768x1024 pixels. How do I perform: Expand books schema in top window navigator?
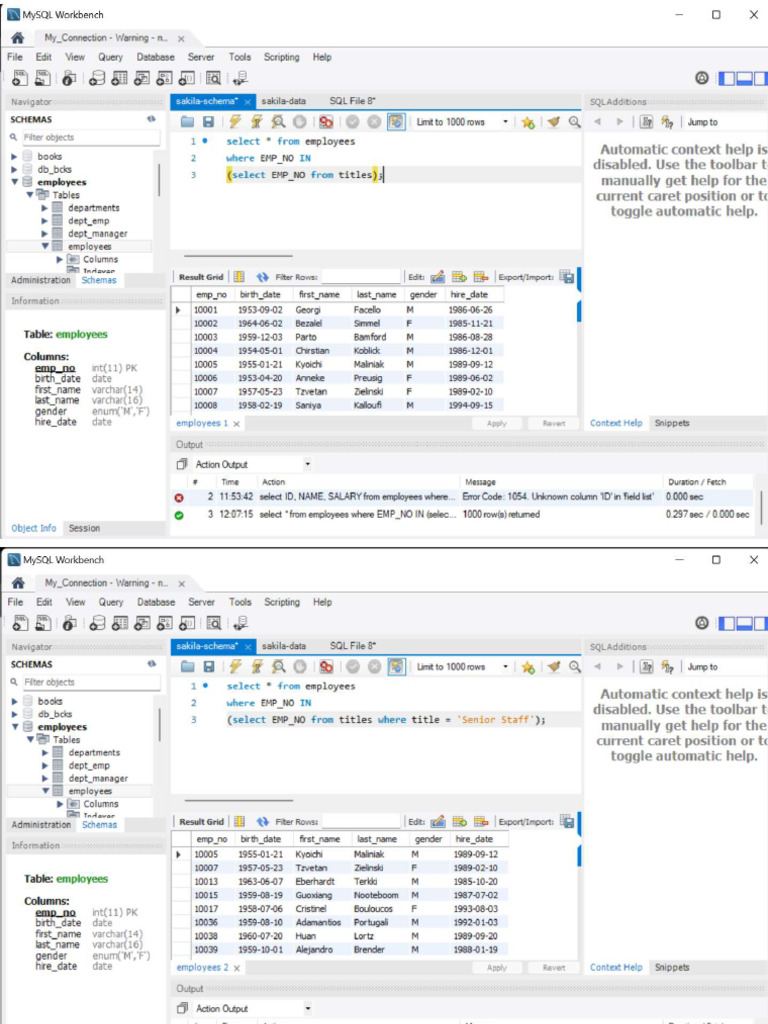click(14, 157)
